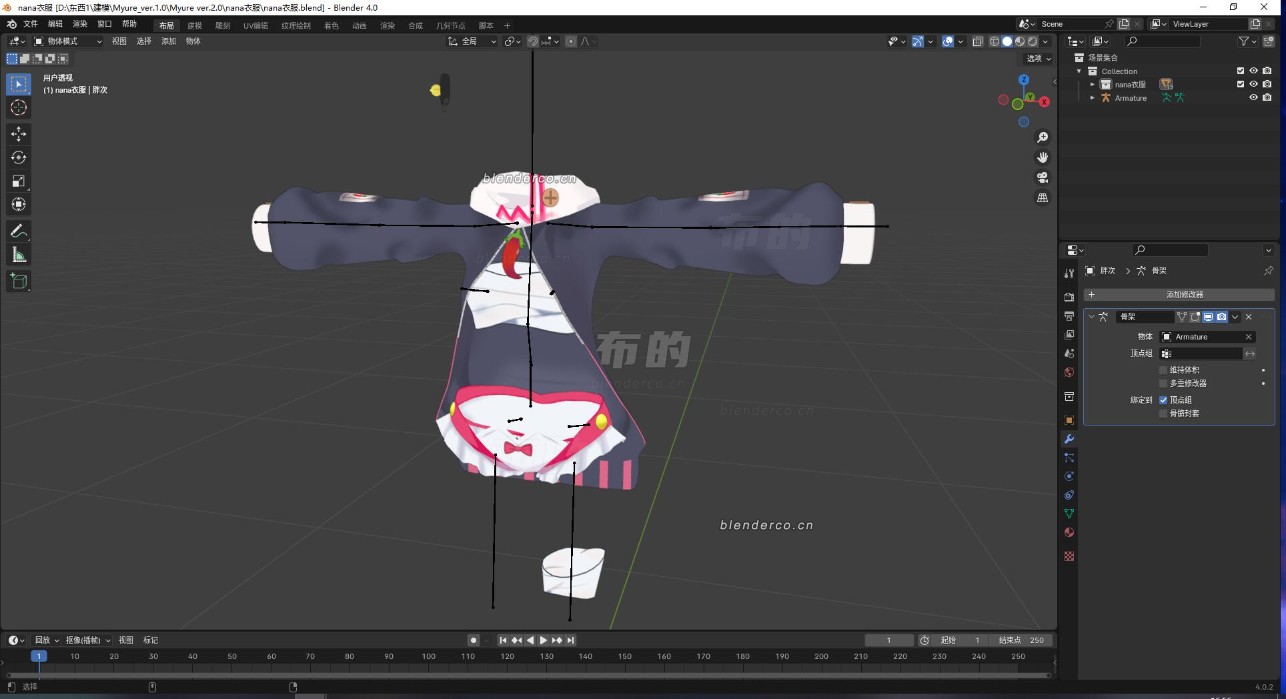This screenshot has width=1286, height=699.
Task: Enable 骨骼封套 checkbox
Action: (x=1163, y=413)
